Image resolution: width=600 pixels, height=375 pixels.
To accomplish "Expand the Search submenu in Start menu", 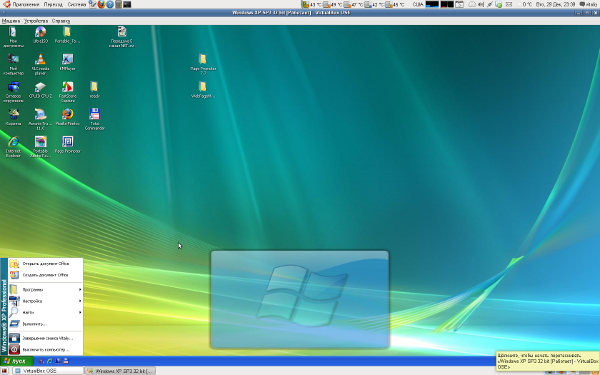I will [46, 313].
